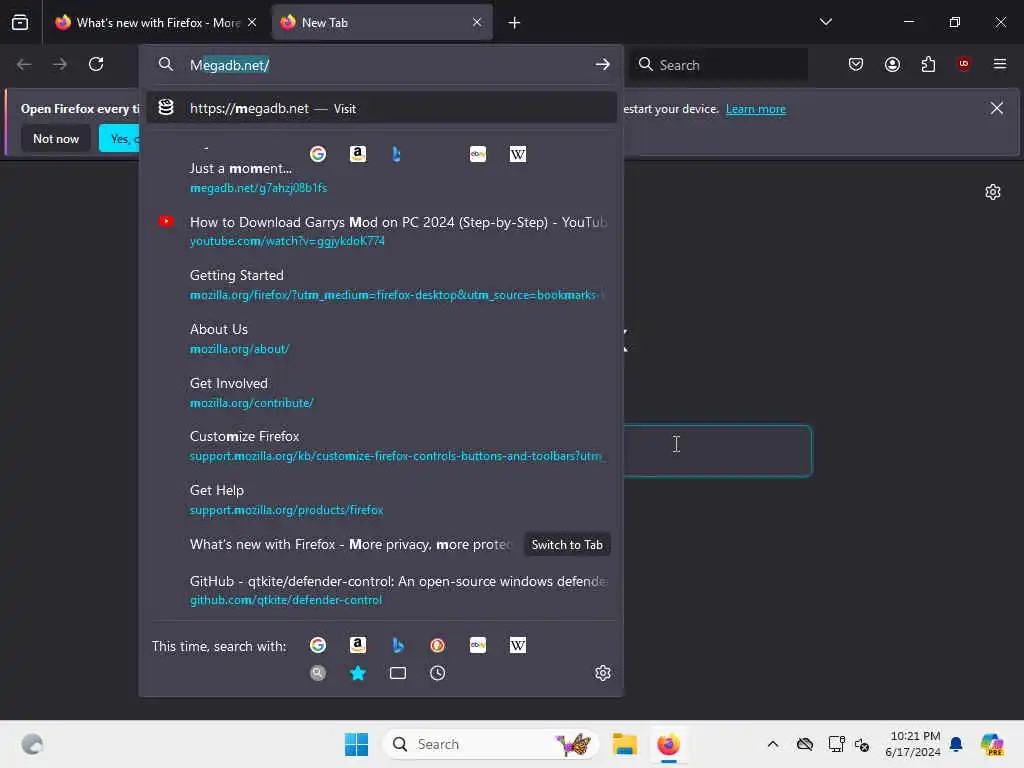This screenshot has height=768, width=1024.
Task: Open clock showing 10:21 PM
Action: (x=912, y=744)
